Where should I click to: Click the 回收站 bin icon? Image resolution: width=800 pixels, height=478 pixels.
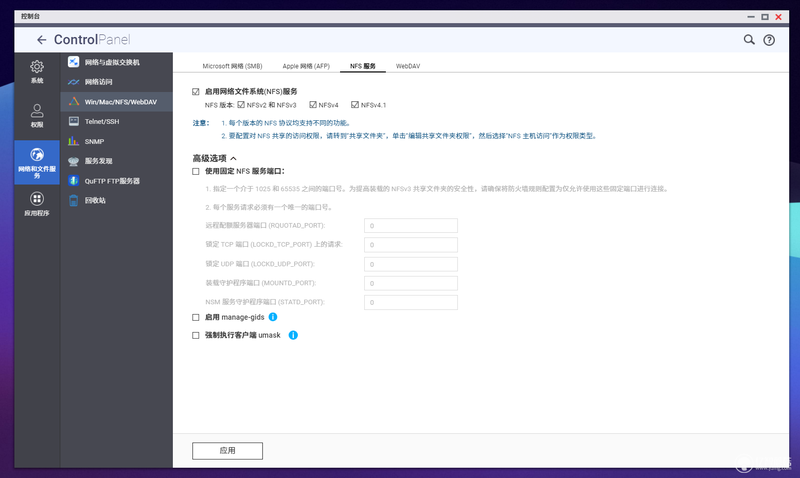(73, 200)
